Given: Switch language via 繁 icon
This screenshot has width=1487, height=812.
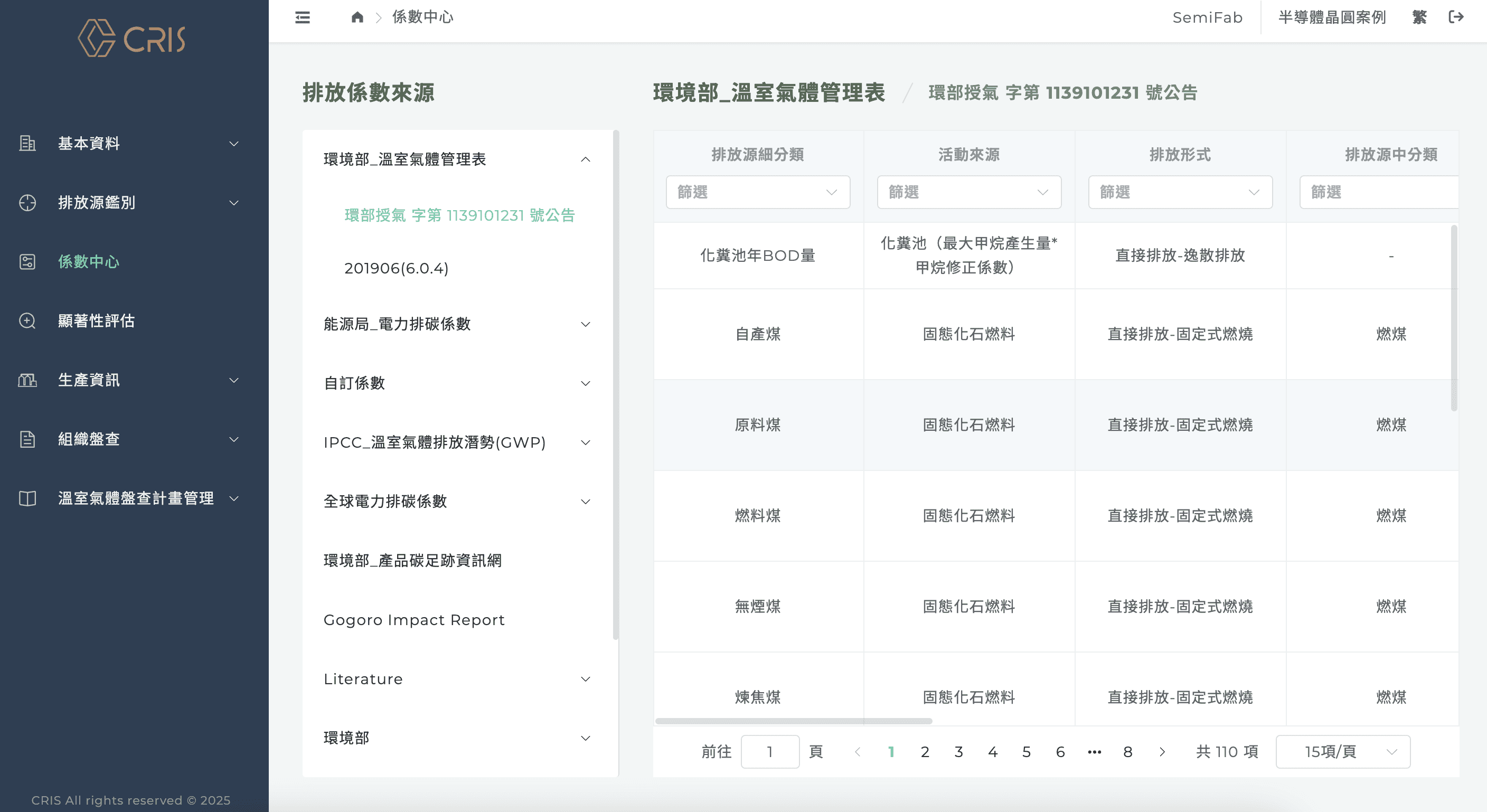Looking at the screenshot, I should tap(1419, 17).
